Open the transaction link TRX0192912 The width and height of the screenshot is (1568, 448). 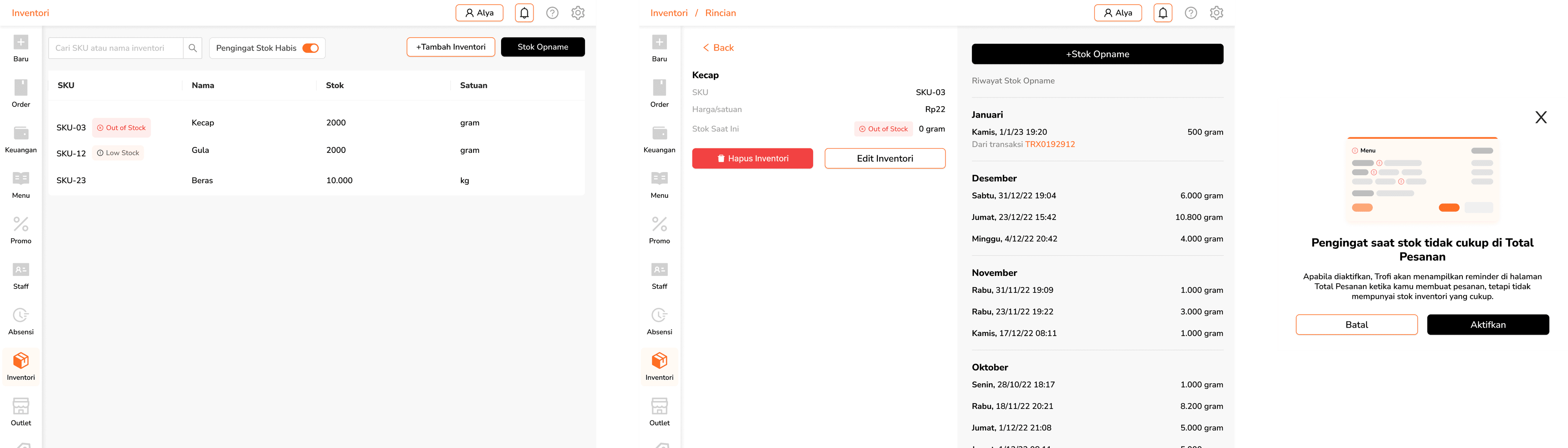pyautogui.click(x=1049, y=144)
